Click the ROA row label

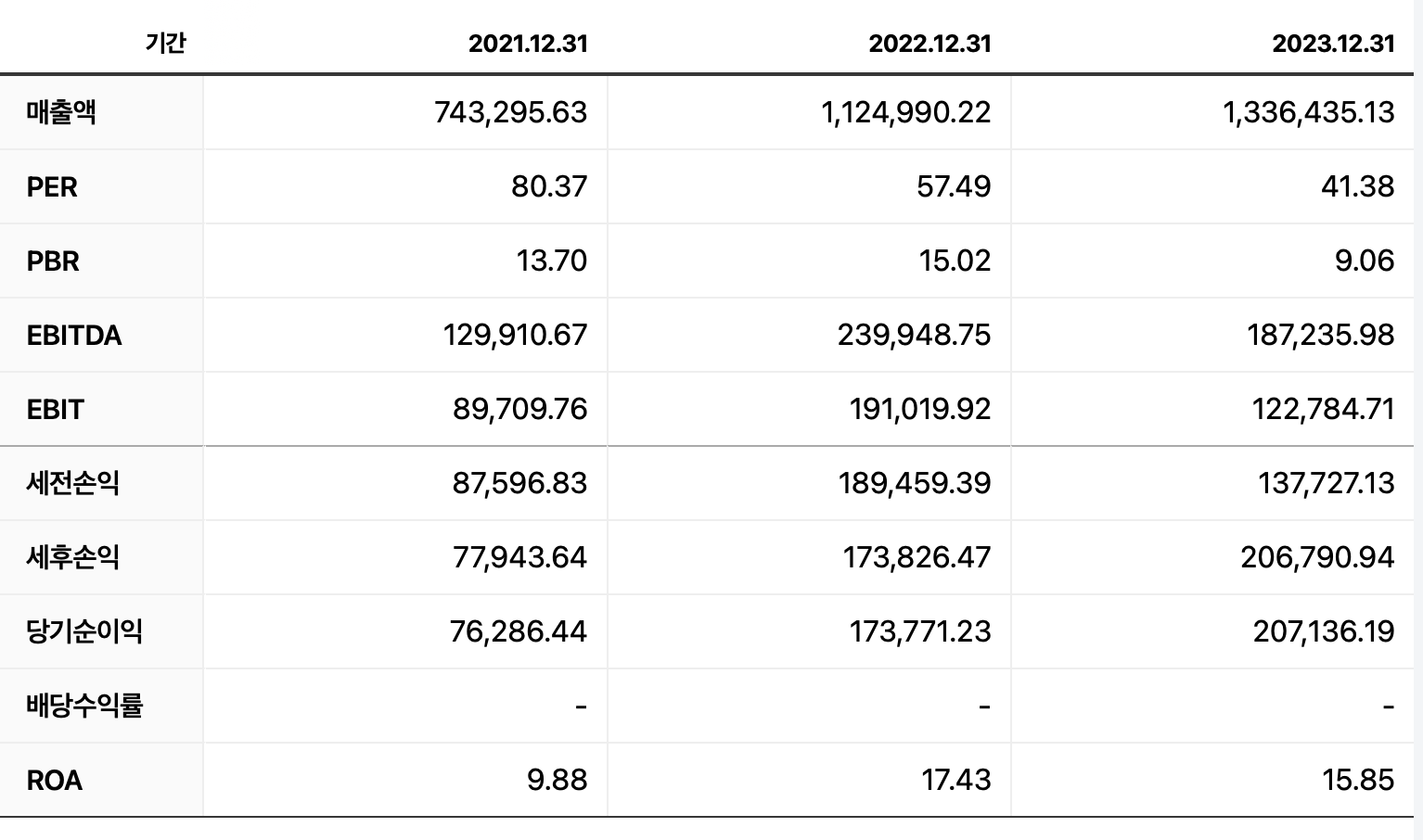[x=55, y=780]
